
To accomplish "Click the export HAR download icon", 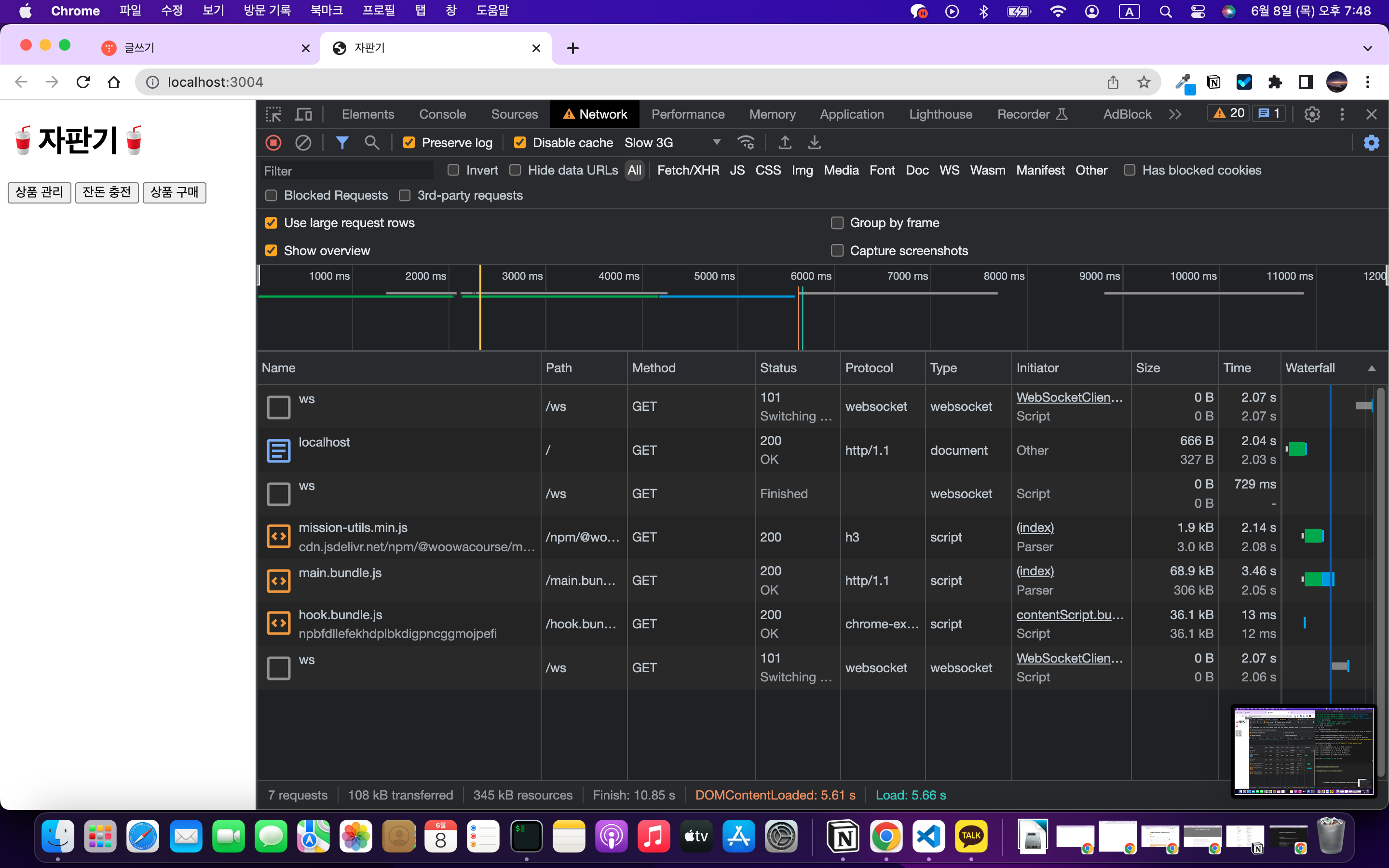I will pos(814,142).
